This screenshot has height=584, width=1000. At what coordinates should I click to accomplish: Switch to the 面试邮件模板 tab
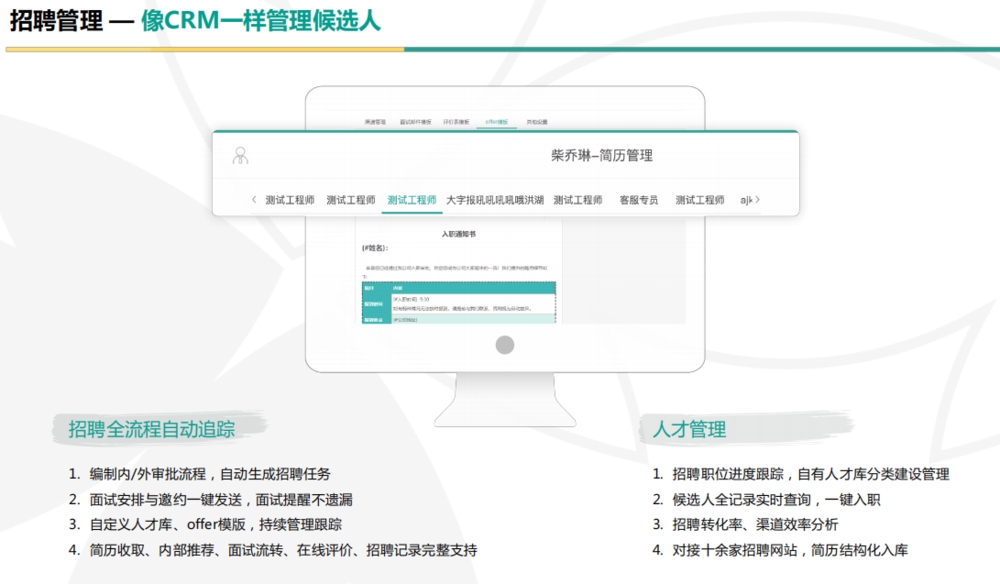coord(415,122)
